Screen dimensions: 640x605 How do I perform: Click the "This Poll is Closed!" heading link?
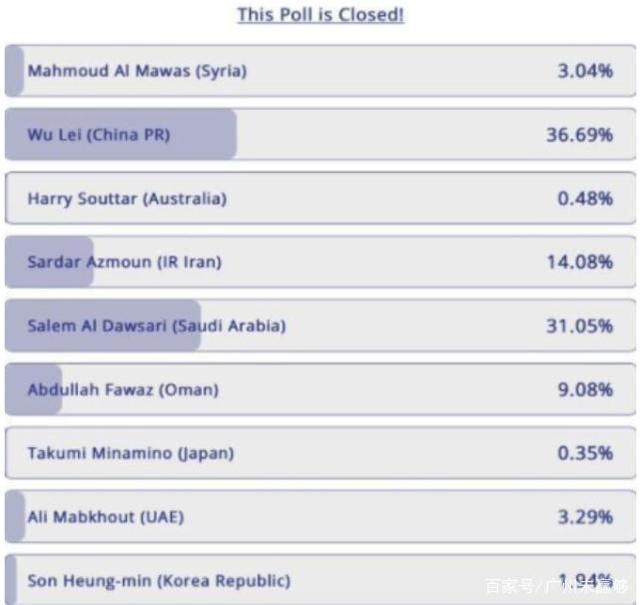pos(320,15)
